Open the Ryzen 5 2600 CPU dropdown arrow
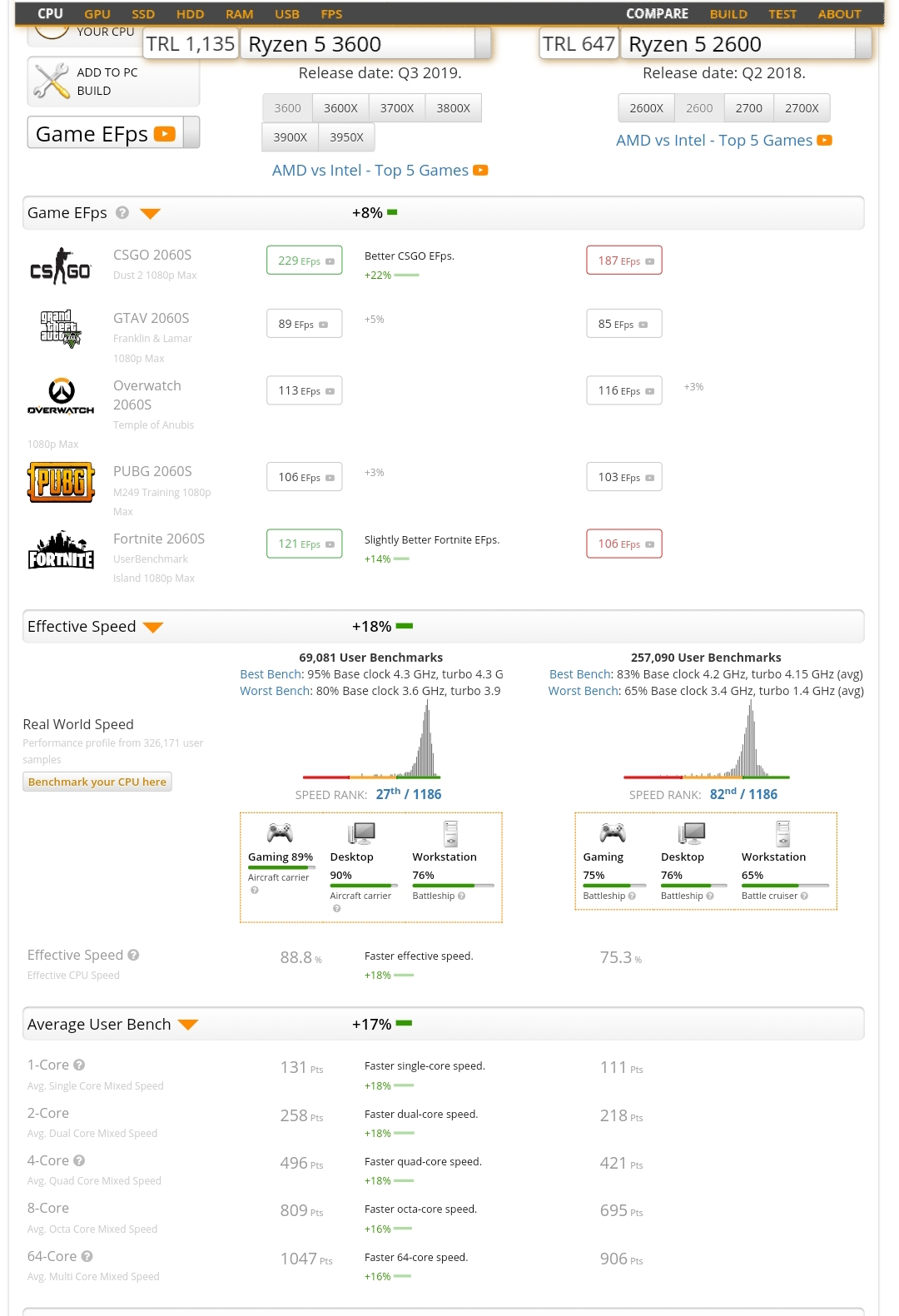The image size is (899, 1316). tap(863, 43)
